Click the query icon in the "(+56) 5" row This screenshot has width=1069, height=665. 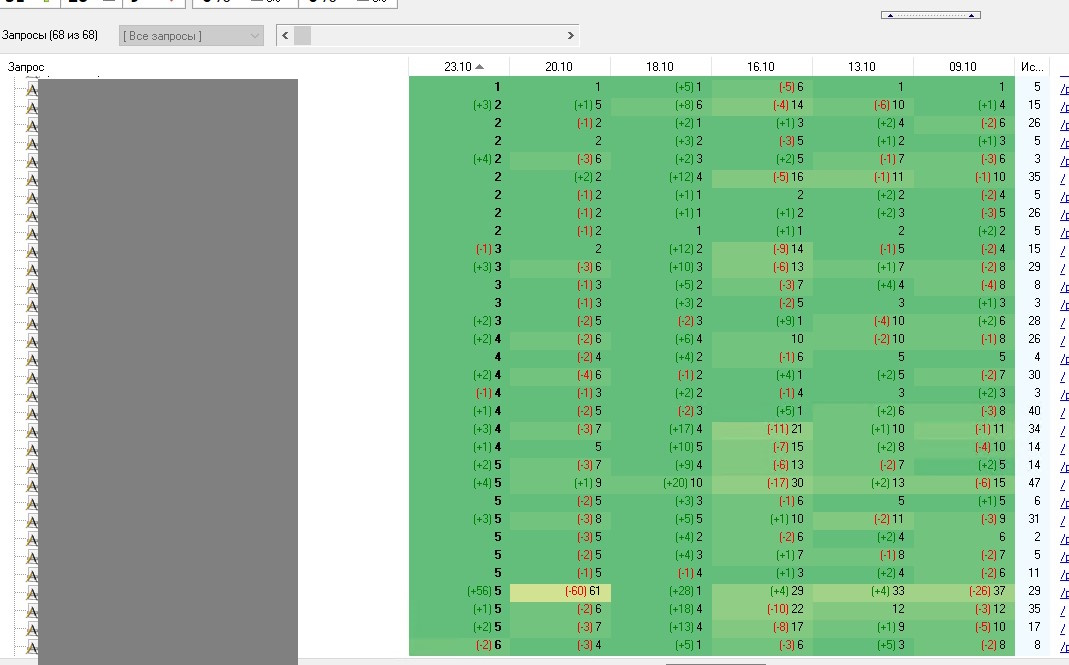tap(31, 592)
